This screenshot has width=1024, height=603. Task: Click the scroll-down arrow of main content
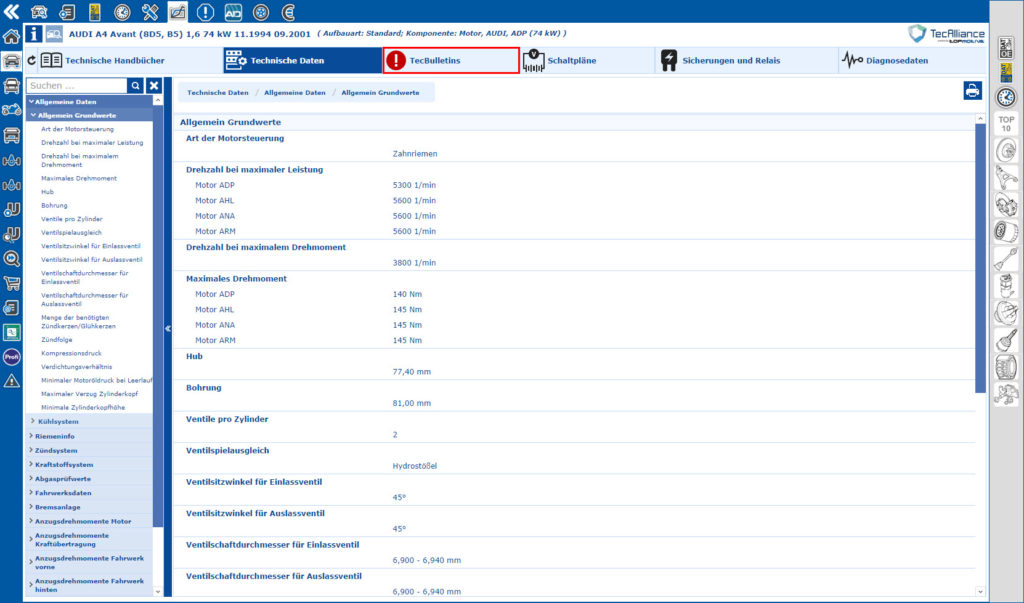point(980,591)
